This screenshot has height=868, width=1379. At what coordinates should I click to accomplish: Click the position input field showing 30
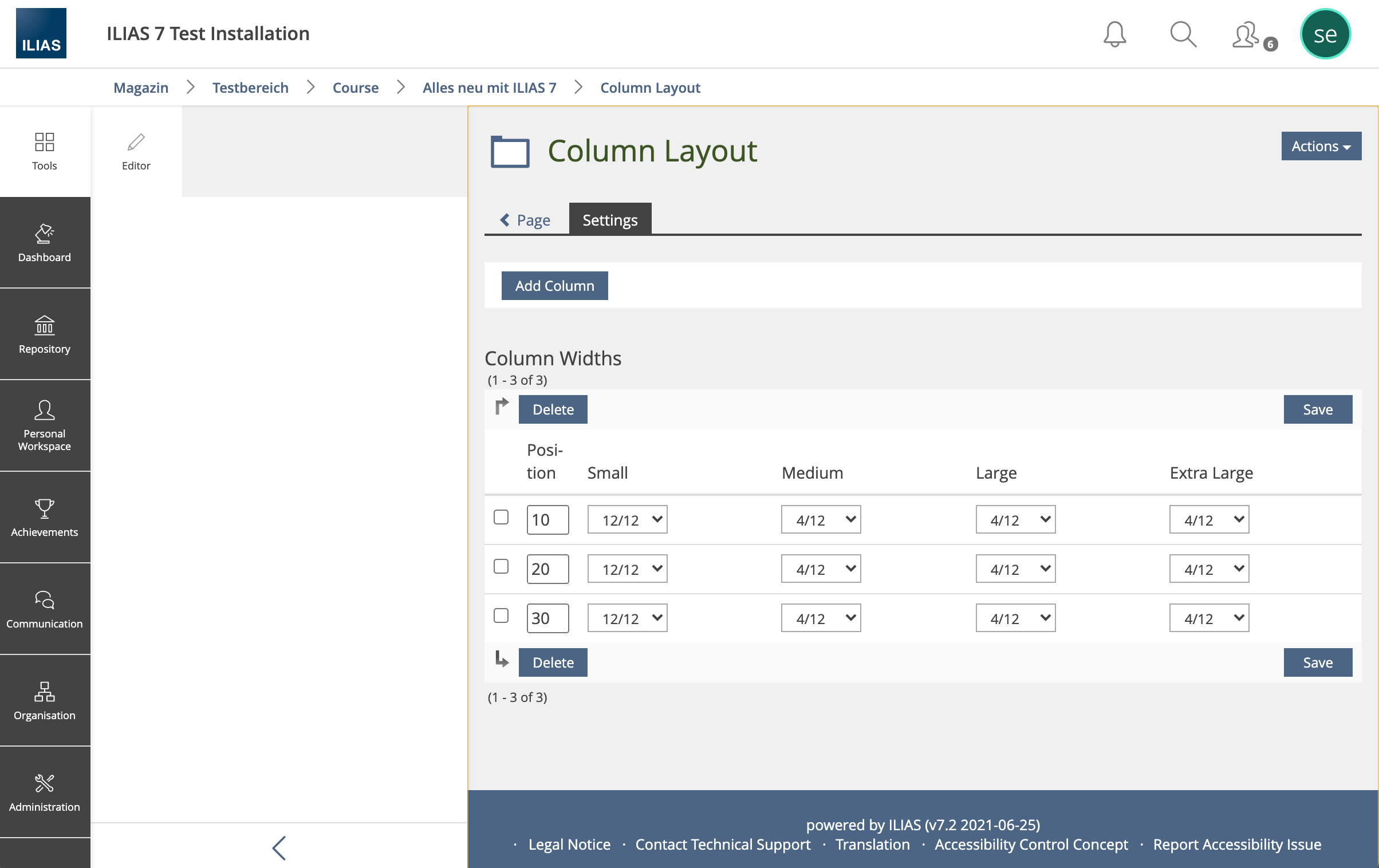[x=547, y=618]
